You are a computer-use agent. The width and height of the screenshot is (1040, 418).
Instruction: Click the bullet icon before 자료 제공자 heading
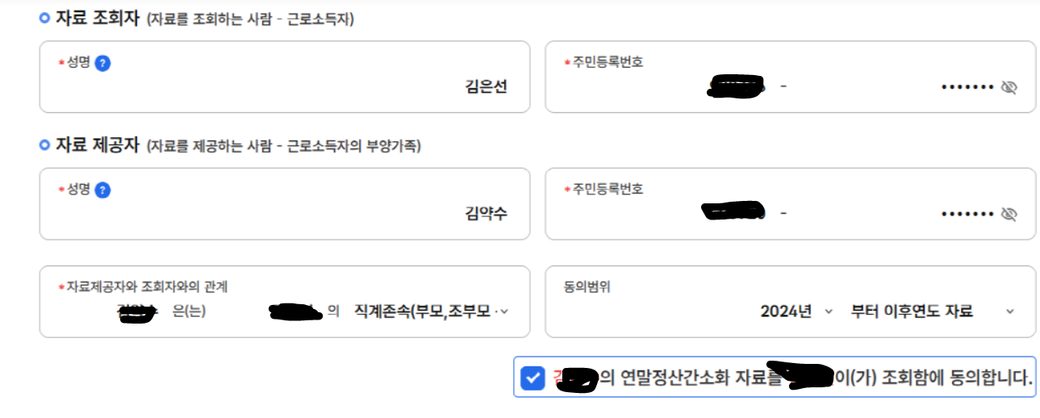pyautogui.click(x=44, y=146)
